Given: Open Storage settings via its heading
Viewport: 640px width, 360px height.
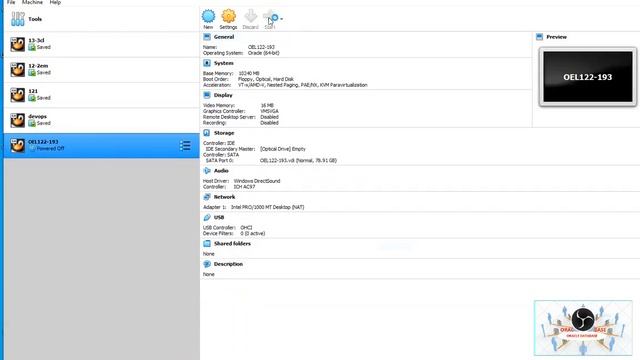Looking at the screenshot, I should (x=224, y=133).
